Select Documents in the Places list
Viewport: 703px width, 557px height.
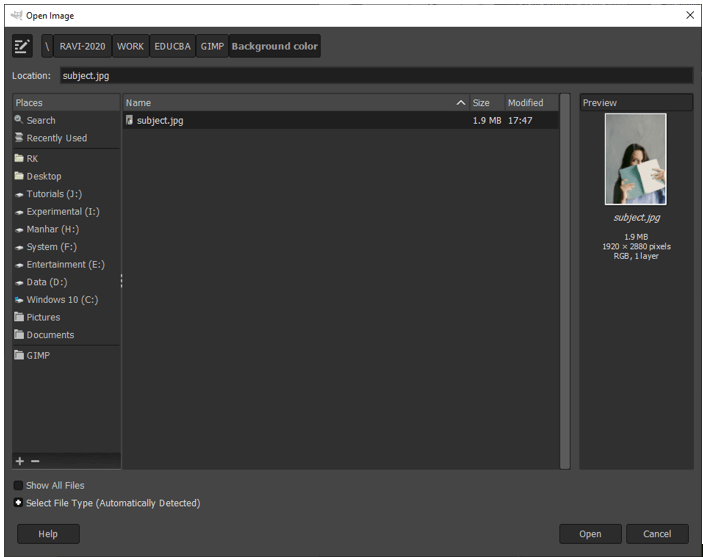click(x=66, y=335)
